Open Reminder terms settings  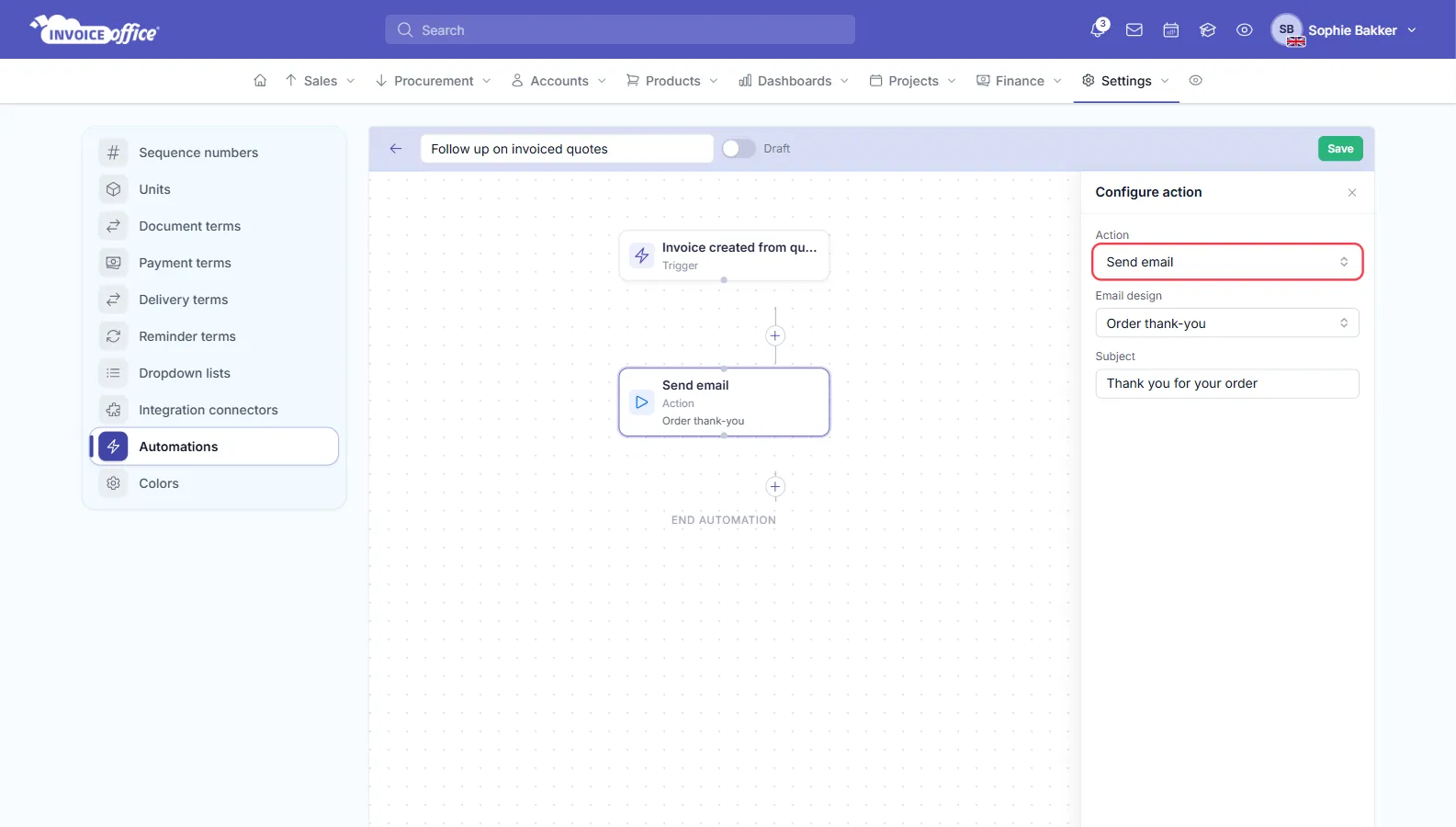(214, 336)
